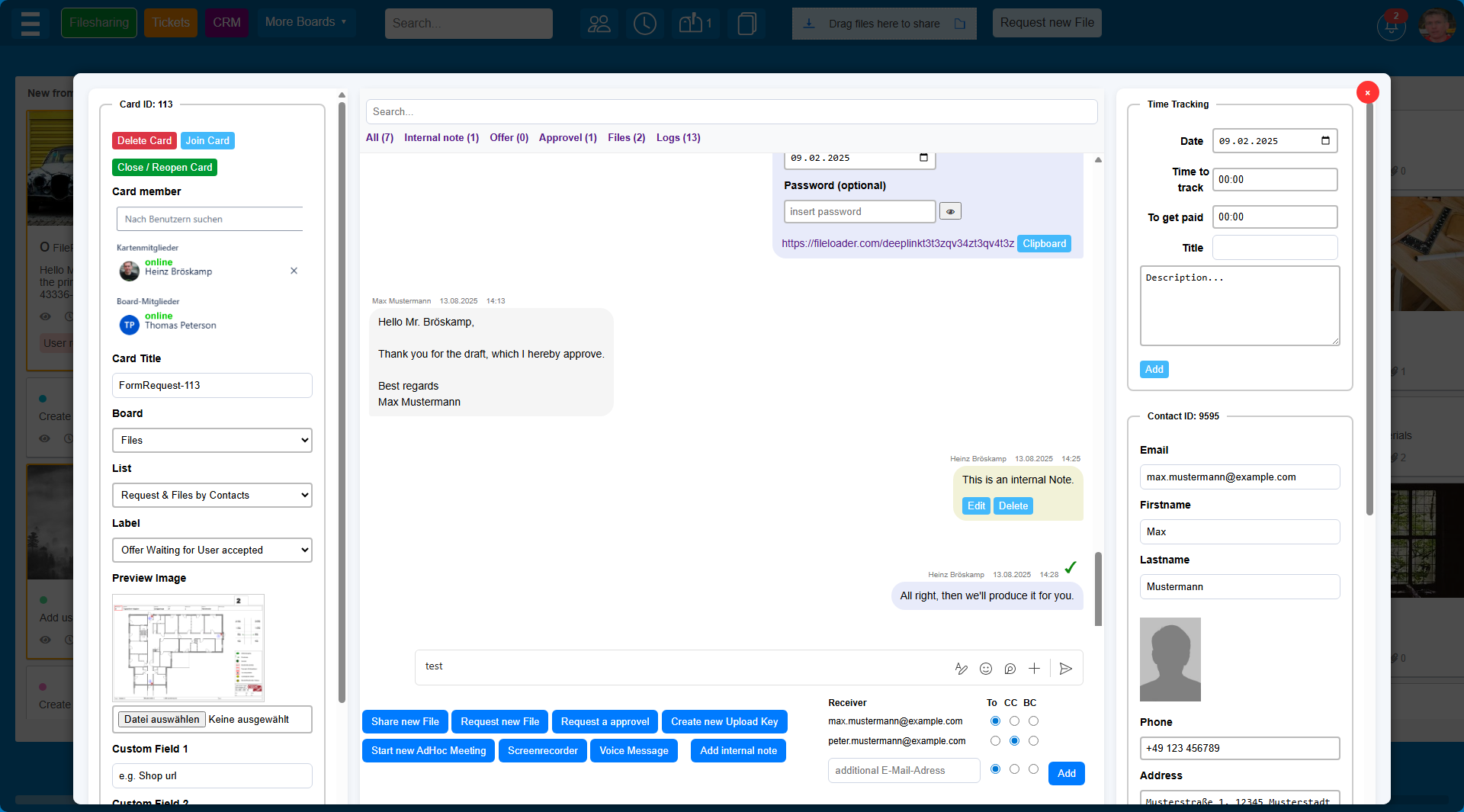The height and width of the screenshot is (812, 1464).
Task: Reveal the password with the eye toggle
Action: [x=950, y=211]
